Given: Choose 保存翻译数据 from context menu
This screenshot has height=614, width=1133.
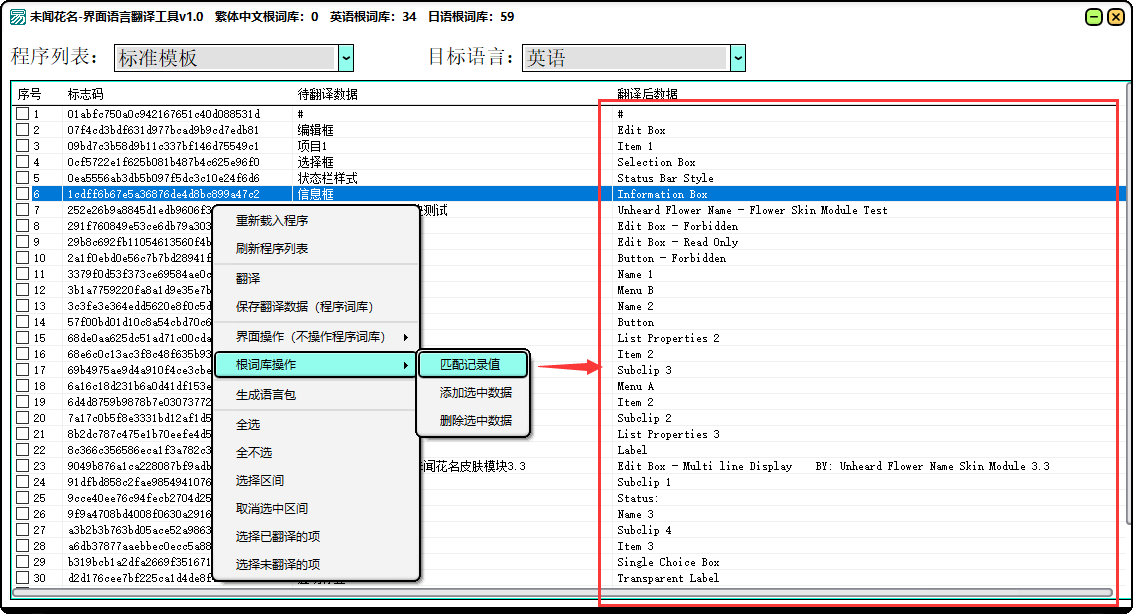Looking at the screenshot, I should pos(304,307).
